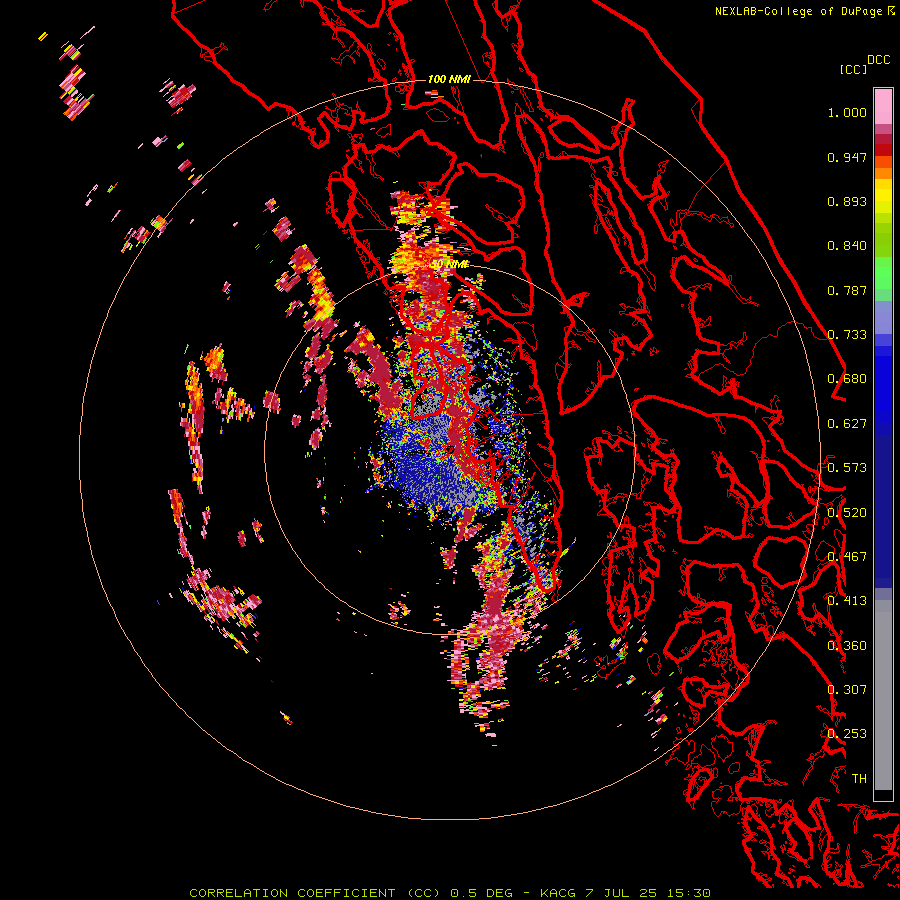The image size is (900, 900).
Task: Select the 0.680 legend value
Action: (847, 379)
